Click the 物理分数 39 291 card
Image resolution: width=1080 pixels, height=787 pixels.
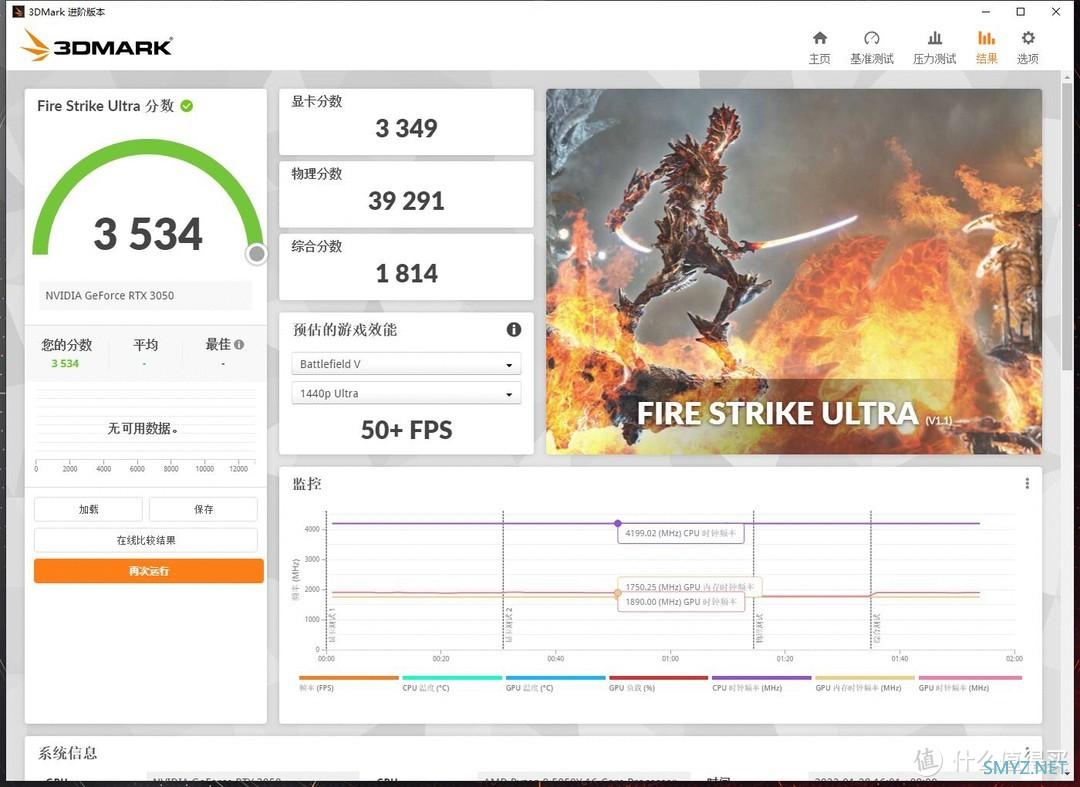click(x=406, y=194)
